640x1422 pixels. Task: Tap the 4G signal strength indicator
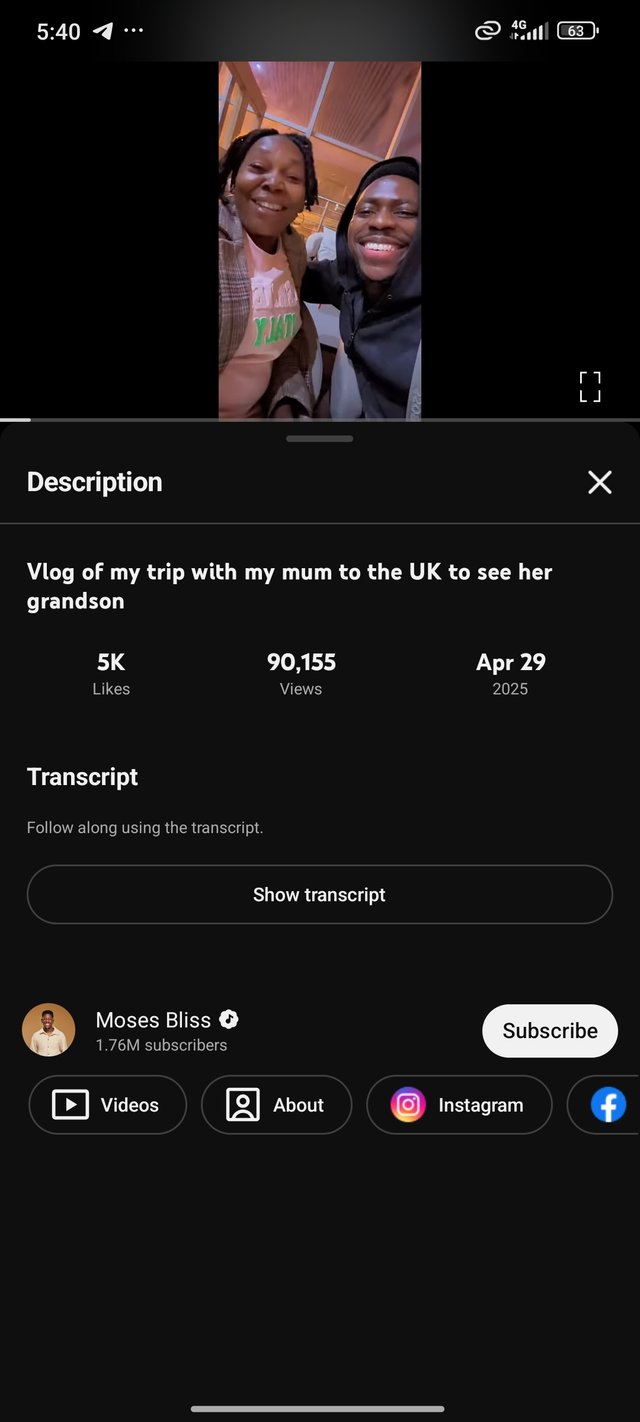pyautogui.click(x=529, y=30)
